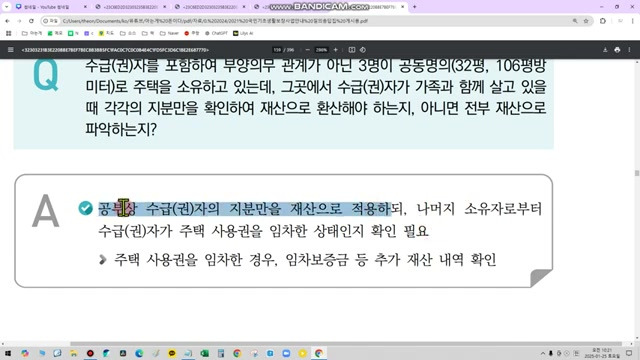The image size is (640, 360).
Task: Print the PDF document
Action: click(x=617, y=50)
